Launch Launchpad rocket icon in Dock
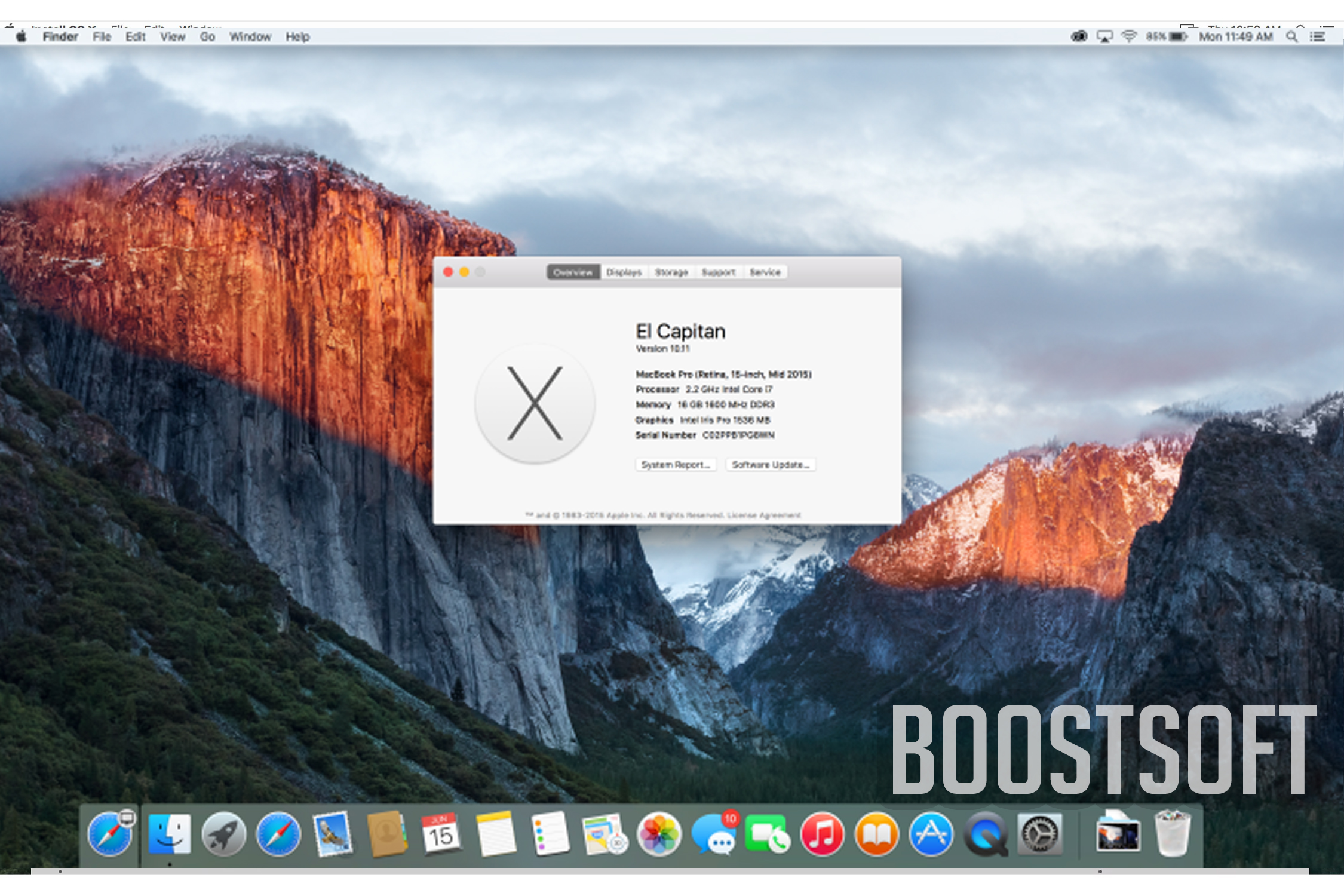 click(x=224, y=834)
